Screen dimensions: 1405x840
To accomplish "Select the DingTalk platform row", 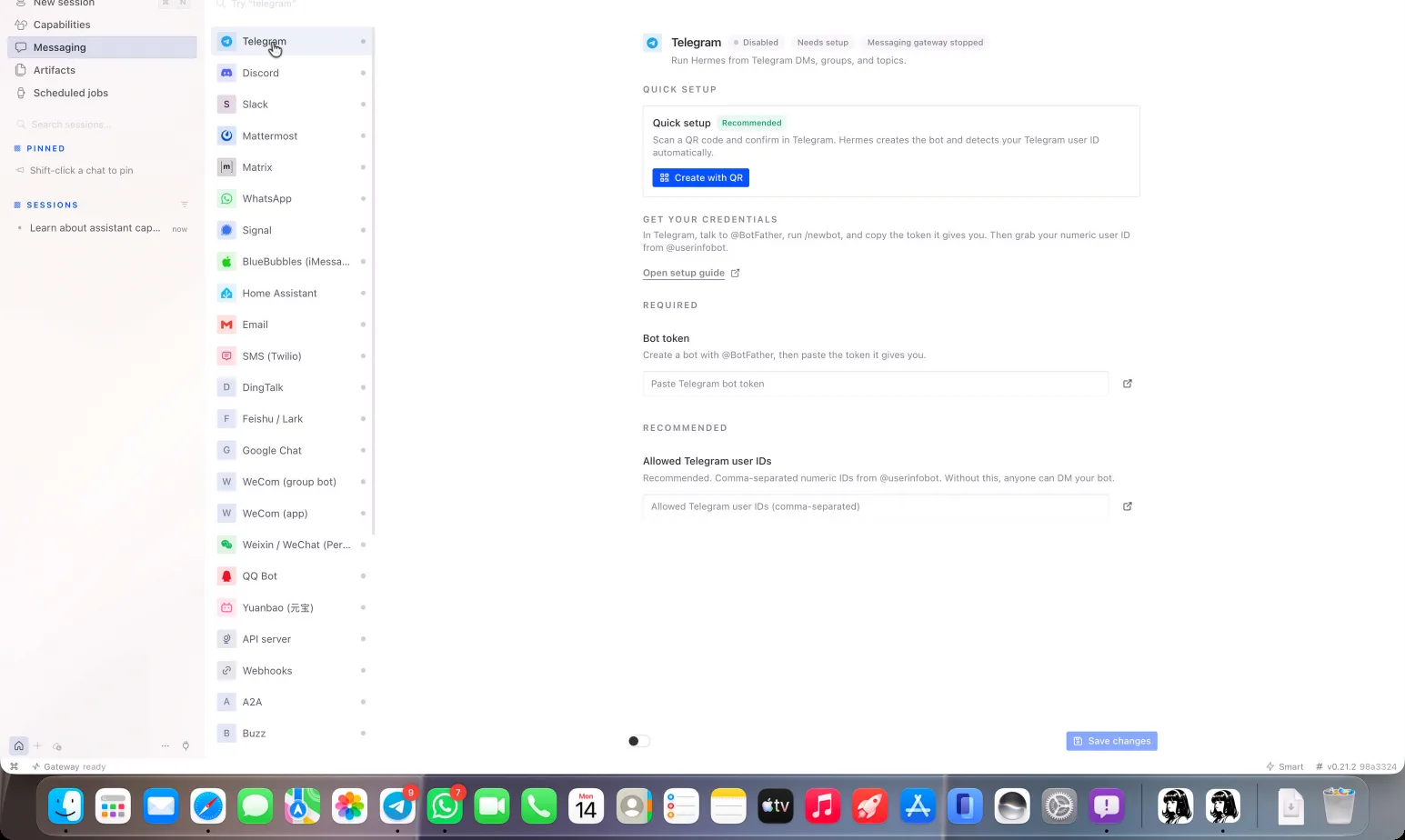I will click(292, 387).
